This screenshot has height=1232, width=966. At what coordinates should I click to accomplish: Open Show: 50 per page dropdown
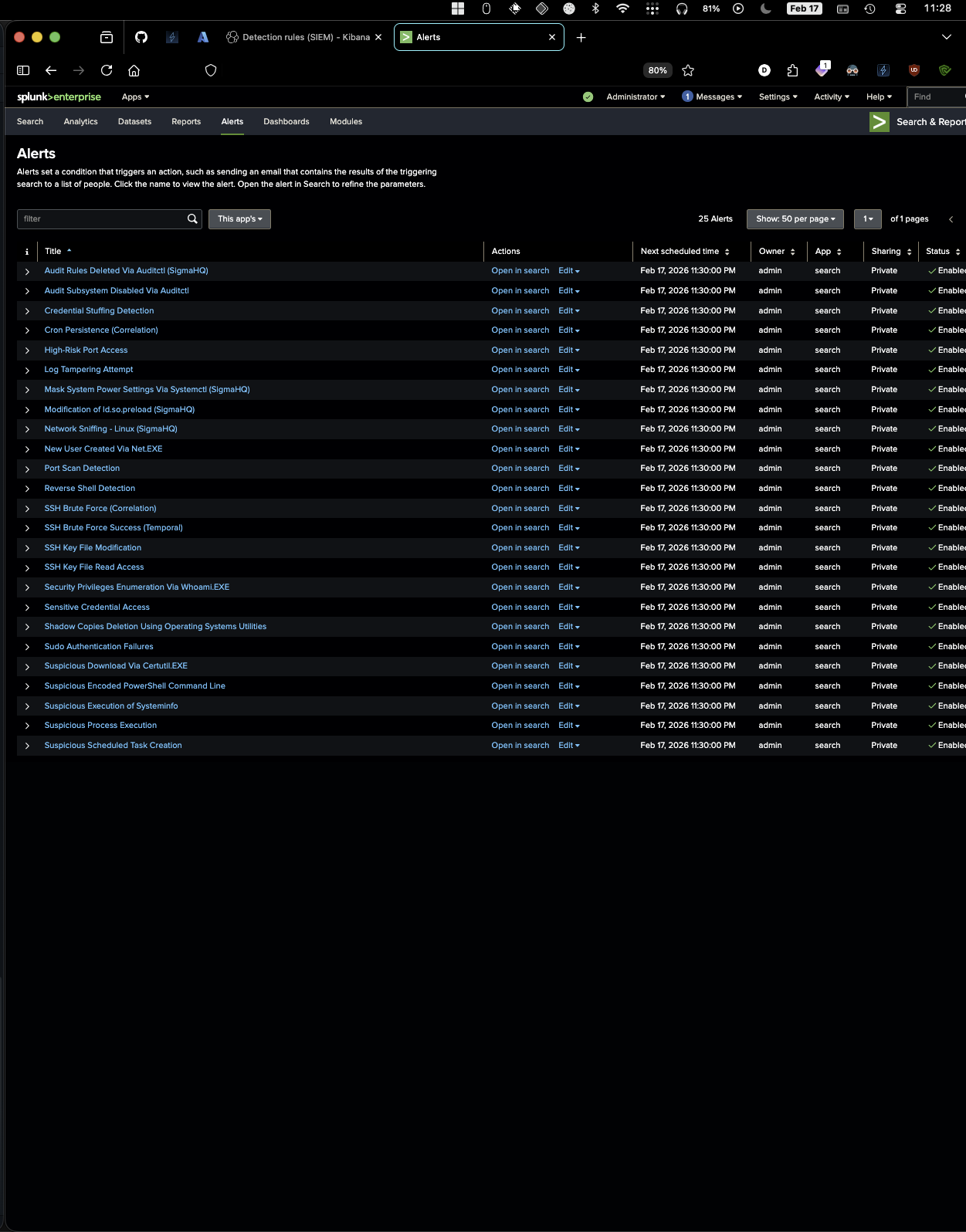coord(795,219)
